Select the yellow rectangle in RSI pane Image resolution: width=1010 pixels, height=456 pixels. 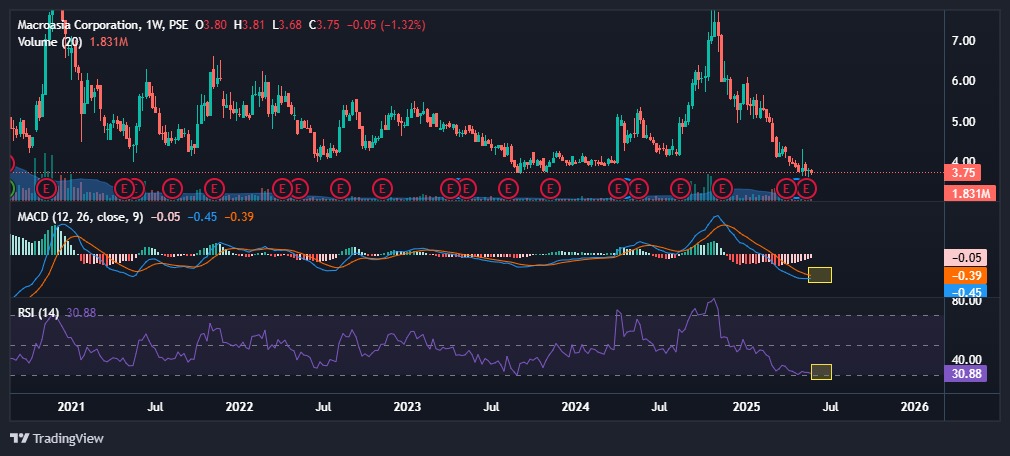(x=821, y=372)
